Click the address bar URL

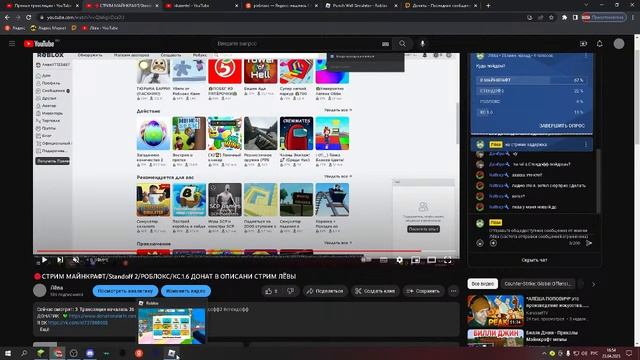click(86, 18)
